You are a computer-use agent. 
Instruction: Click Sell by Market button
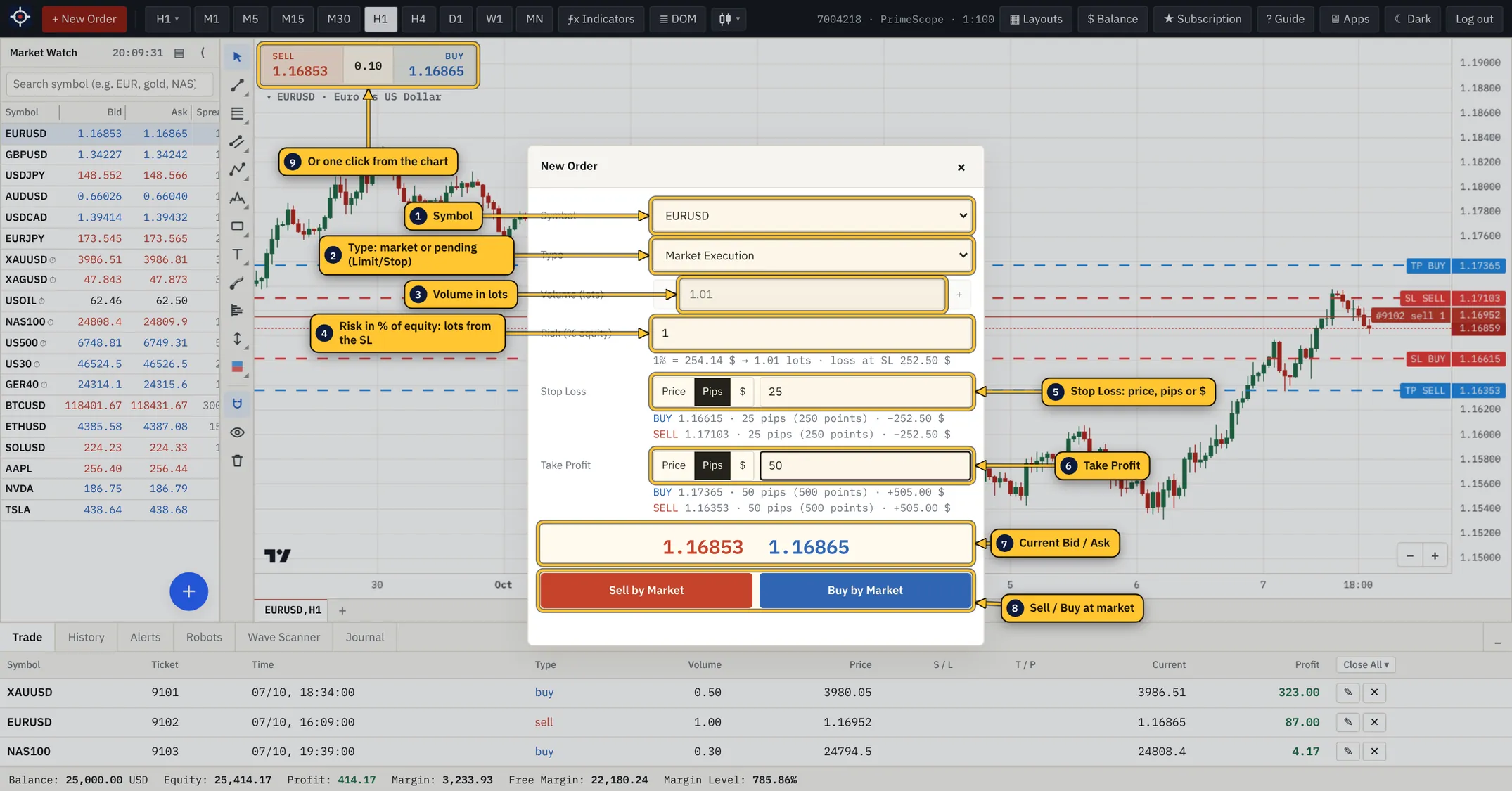point(646,591)
